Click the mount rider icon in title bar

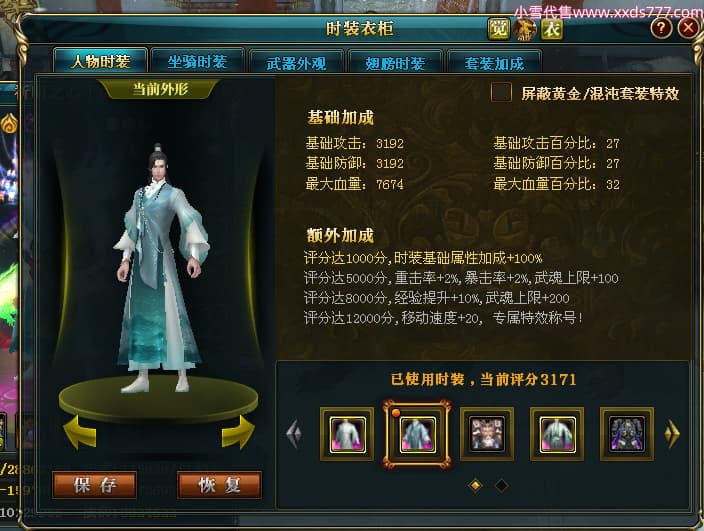(525, 30)
